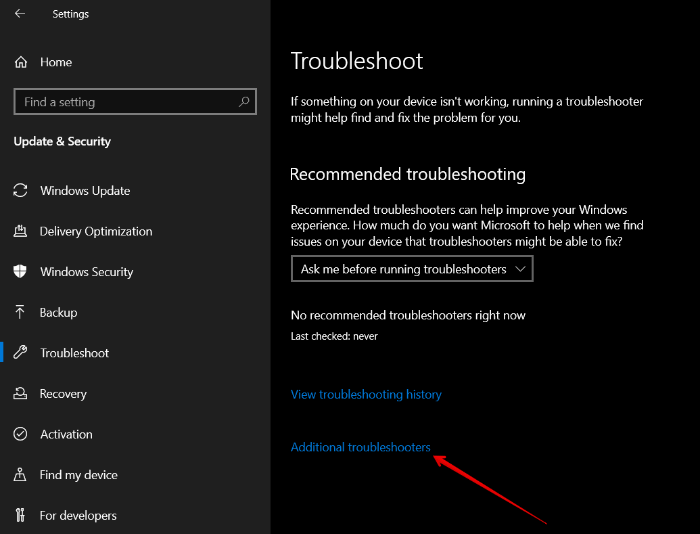Viewport: 700px width, 534px height.
Task: Click the For developers tools icon
Action: 20,515
